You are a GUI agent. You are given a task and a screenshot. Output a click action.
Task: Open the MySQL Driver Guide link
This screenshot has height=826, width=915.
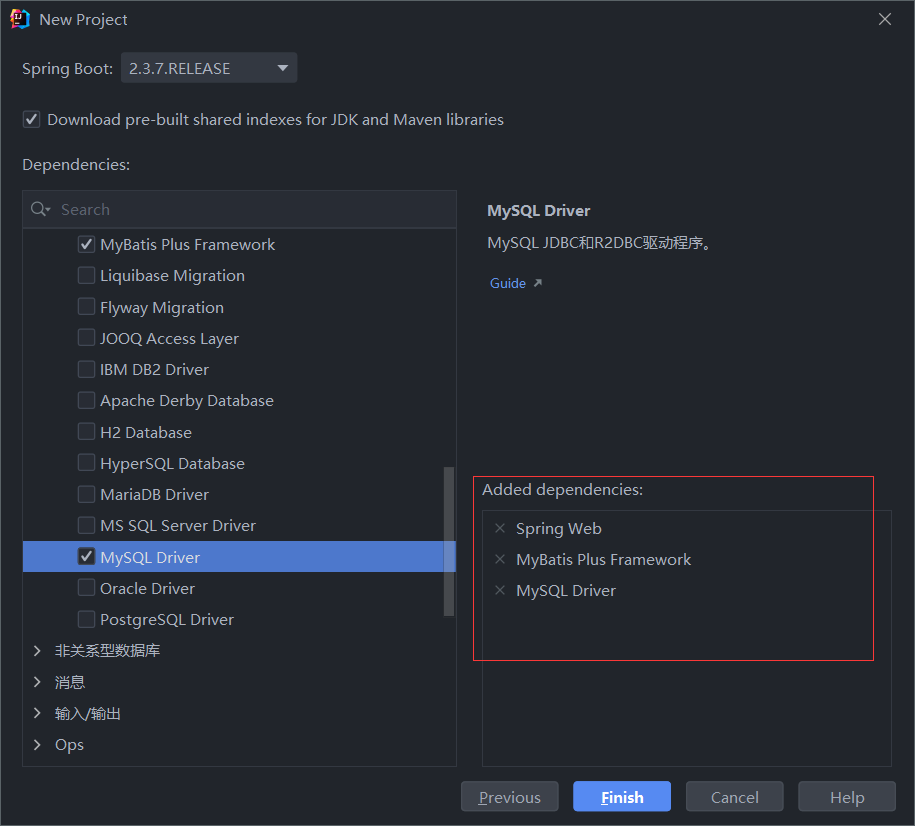508,283
